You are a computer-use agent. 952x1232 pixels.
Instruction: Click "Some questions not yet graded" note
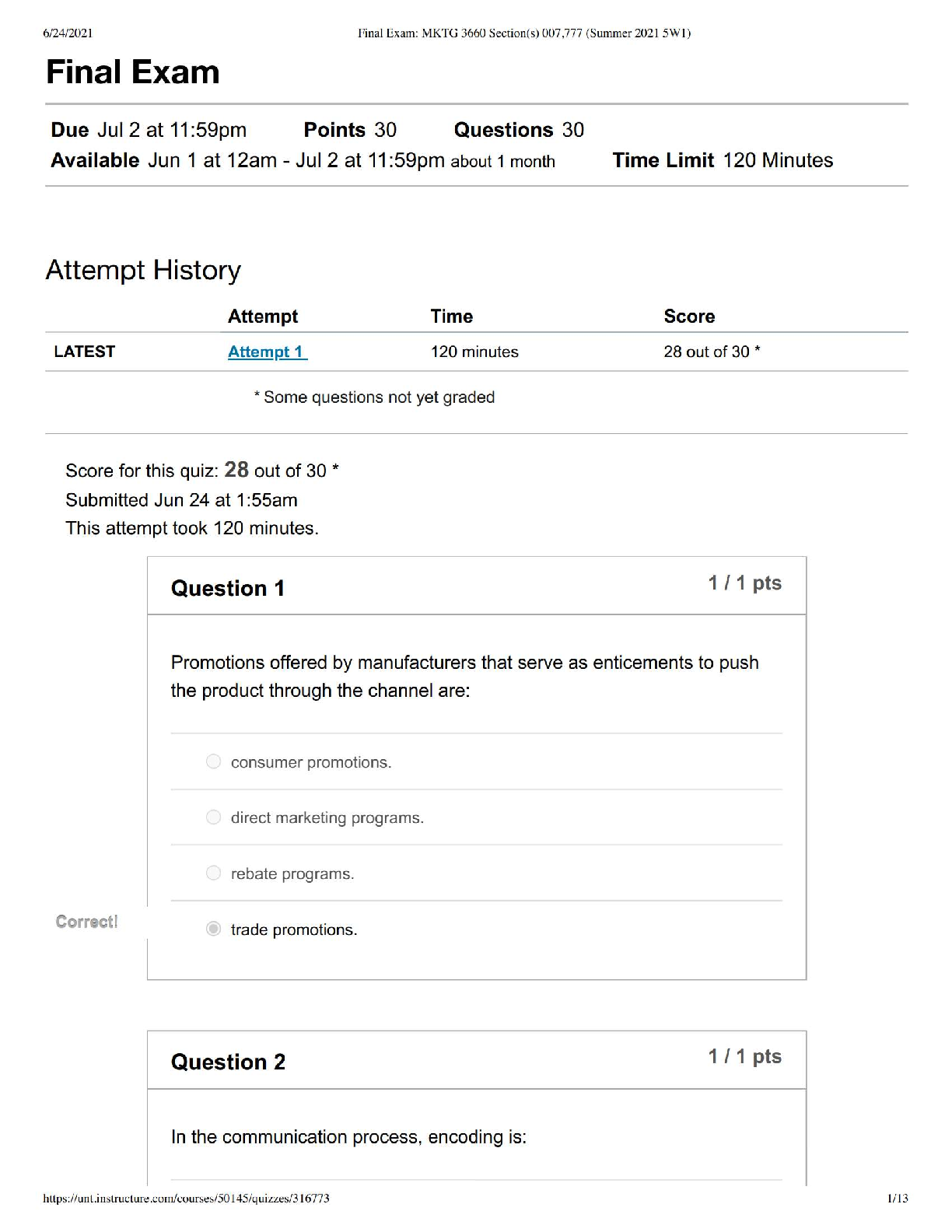pyautogui.click(x=374, y=397)
